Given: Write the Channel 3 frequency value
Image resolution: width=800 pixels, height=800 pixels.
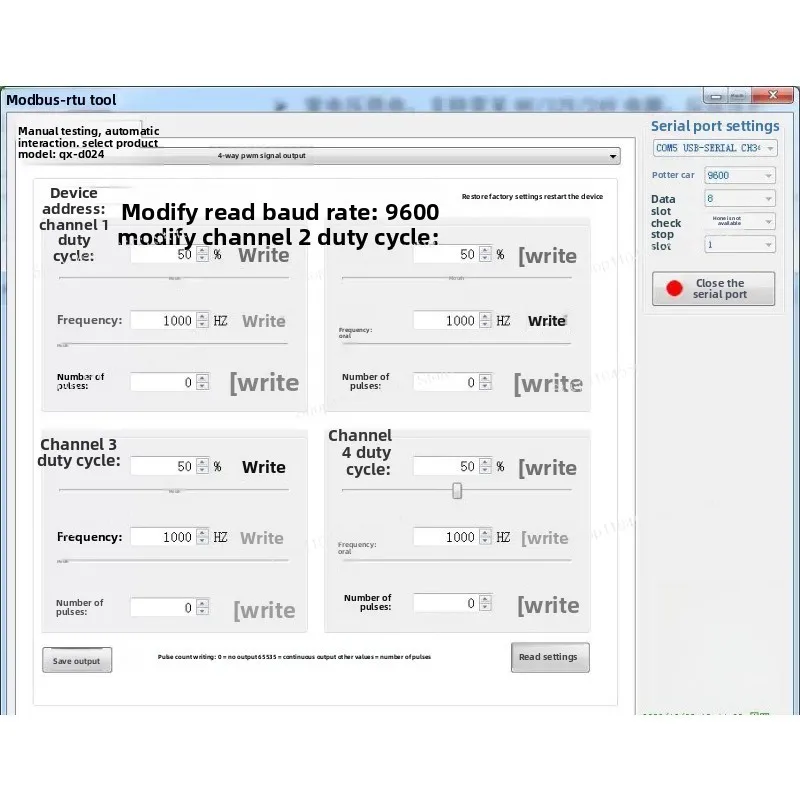Looking at the screenshot, I should (x=262, y=538).
